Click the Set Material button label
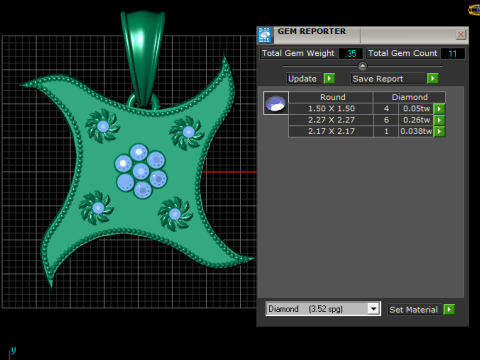 point(414,310)
